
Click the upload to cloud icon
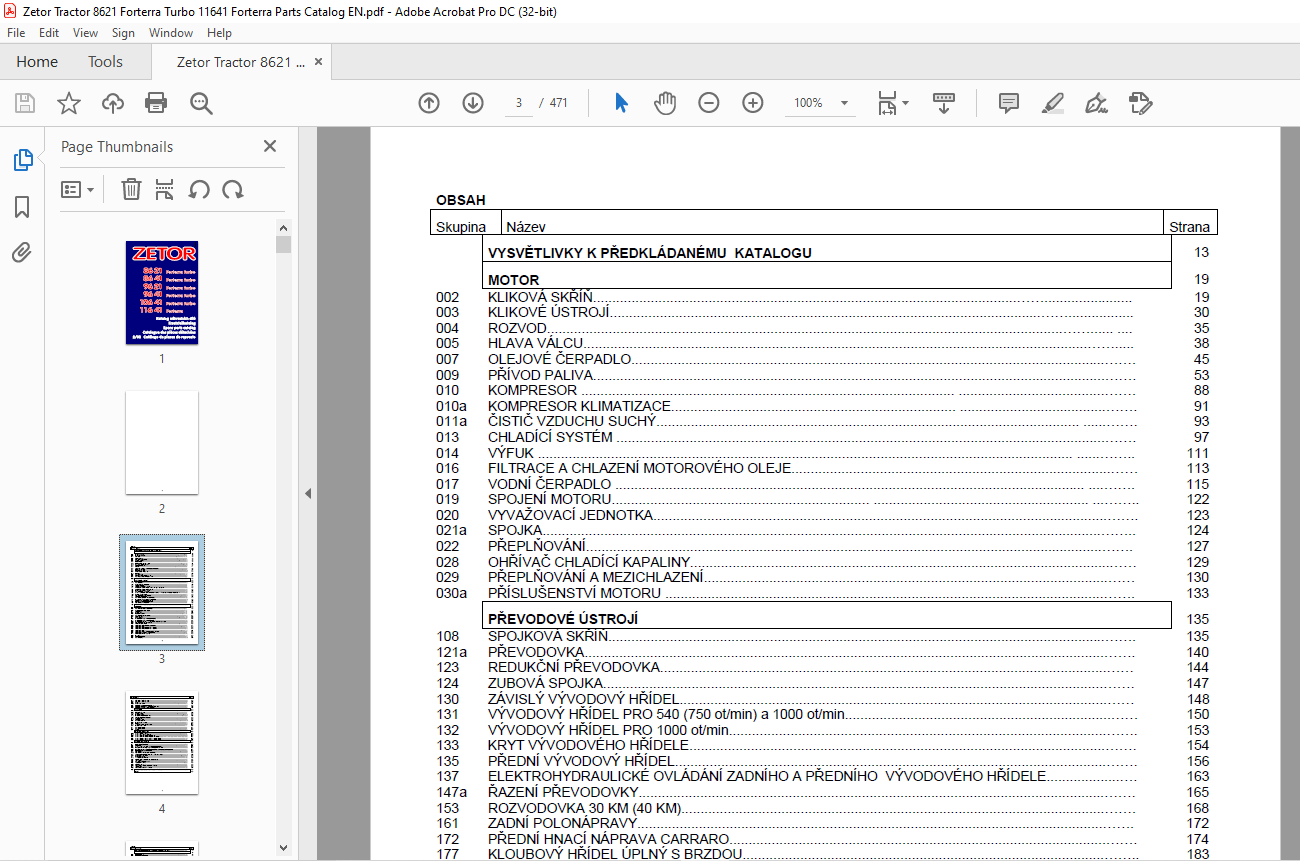pyautogui.click(x=112, y=103)
